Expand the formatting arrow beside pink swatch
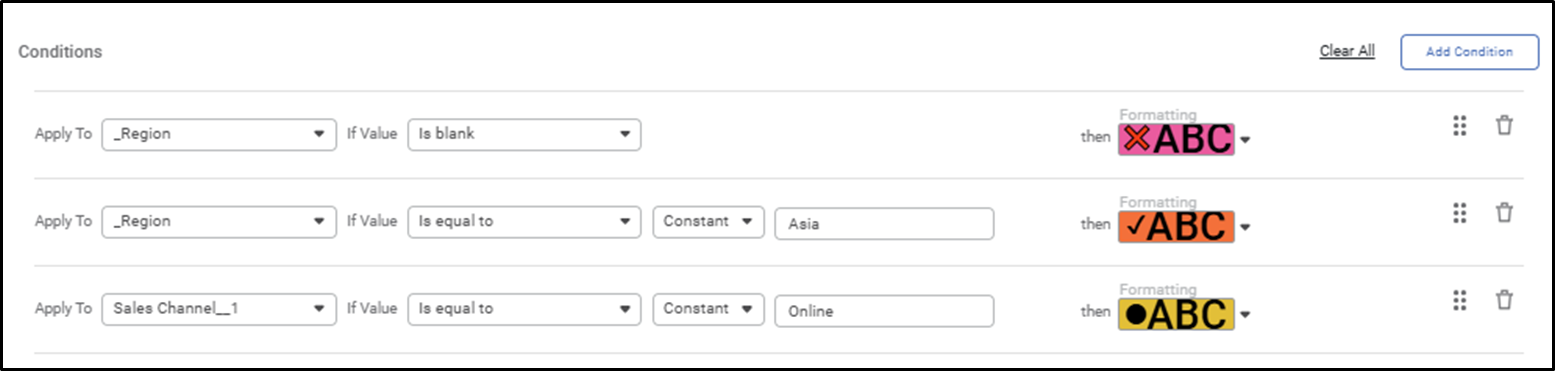 coord(1245,141)
